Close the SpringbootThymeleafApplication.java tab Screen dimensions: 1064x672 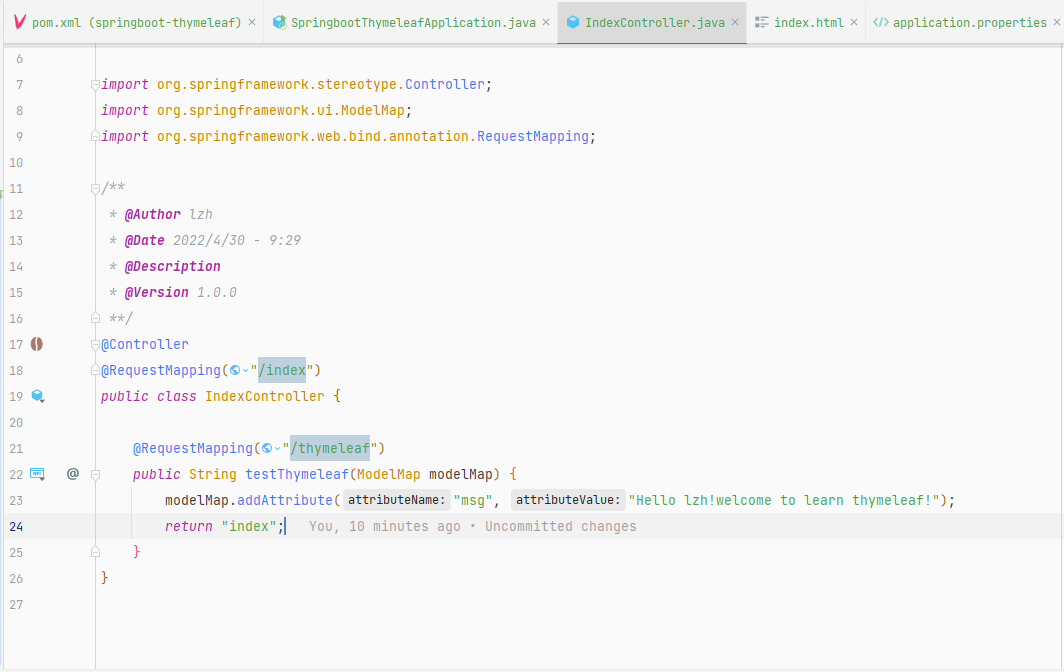pos(546,22)
